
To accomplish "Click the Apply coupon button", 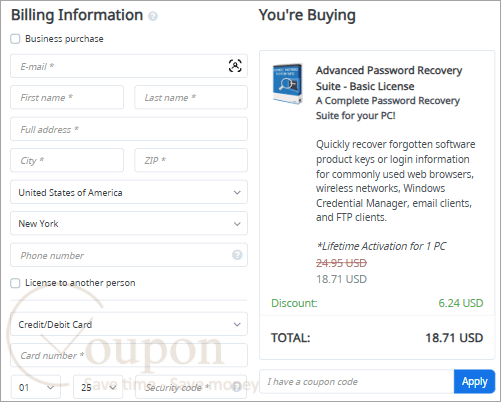I will tap(474, 381).
